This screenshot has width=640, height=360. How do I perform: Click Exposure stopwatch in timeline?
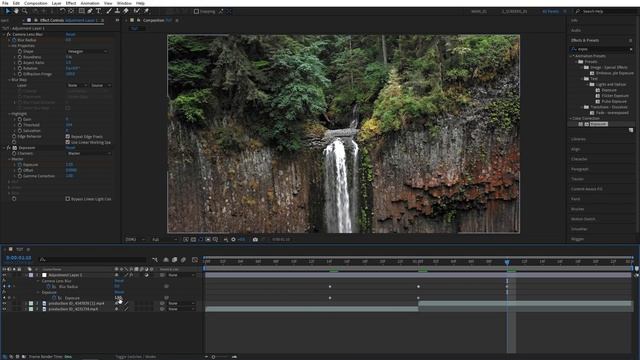pos(54,298)
